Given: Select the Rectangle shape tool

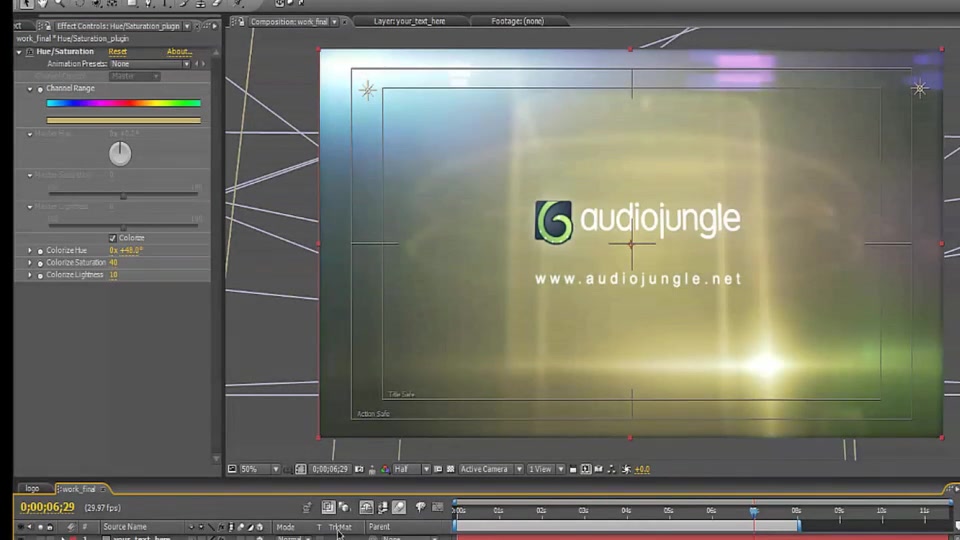Looking at the screenshot, I should [132, 3].
